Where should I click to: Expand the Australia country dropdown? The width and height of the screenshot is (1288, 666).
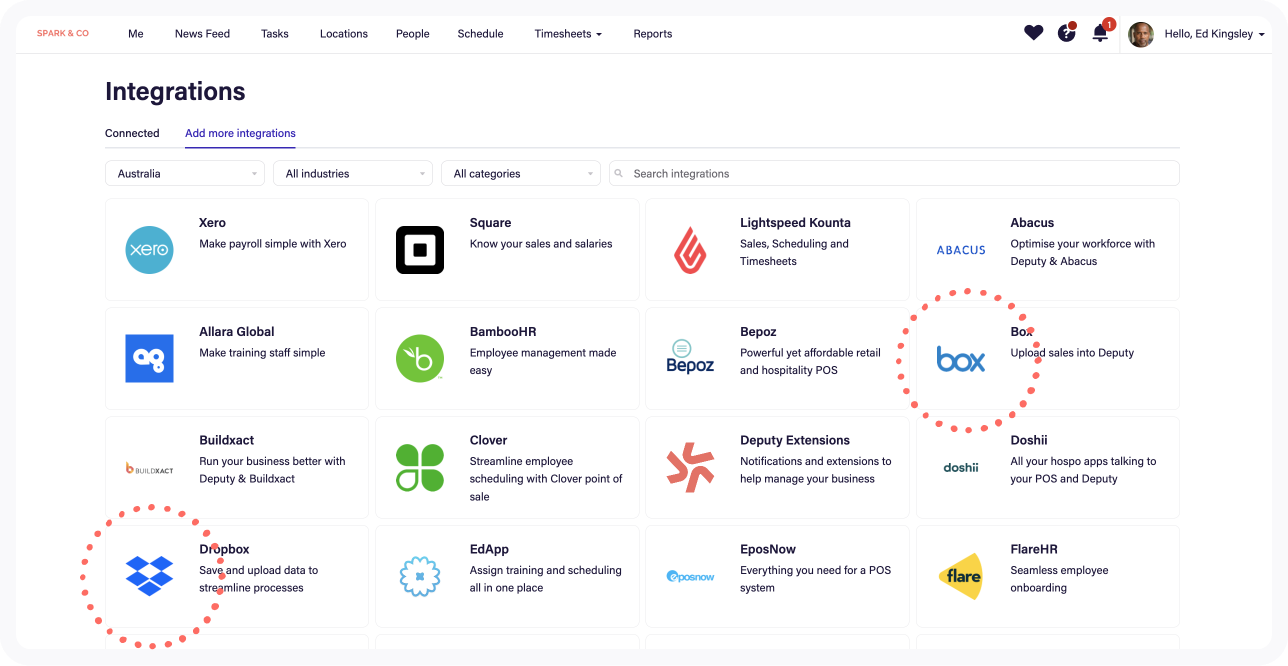pyautogui.click(x=185, y=173)
